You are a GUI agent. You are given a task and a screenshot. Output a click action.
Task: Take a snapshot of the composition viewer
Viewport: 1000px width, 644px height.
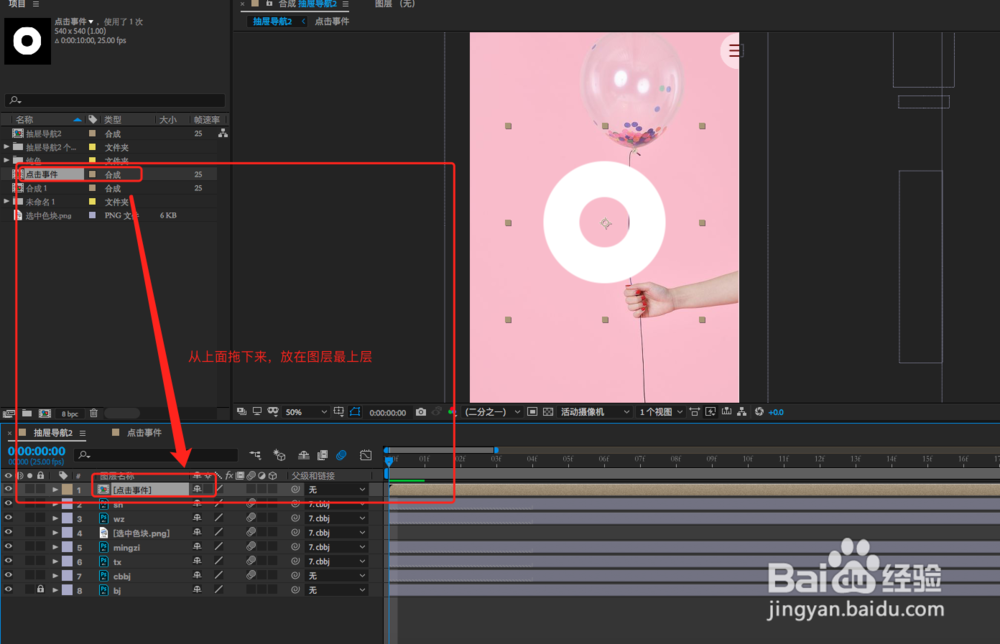tap(421, 412)
